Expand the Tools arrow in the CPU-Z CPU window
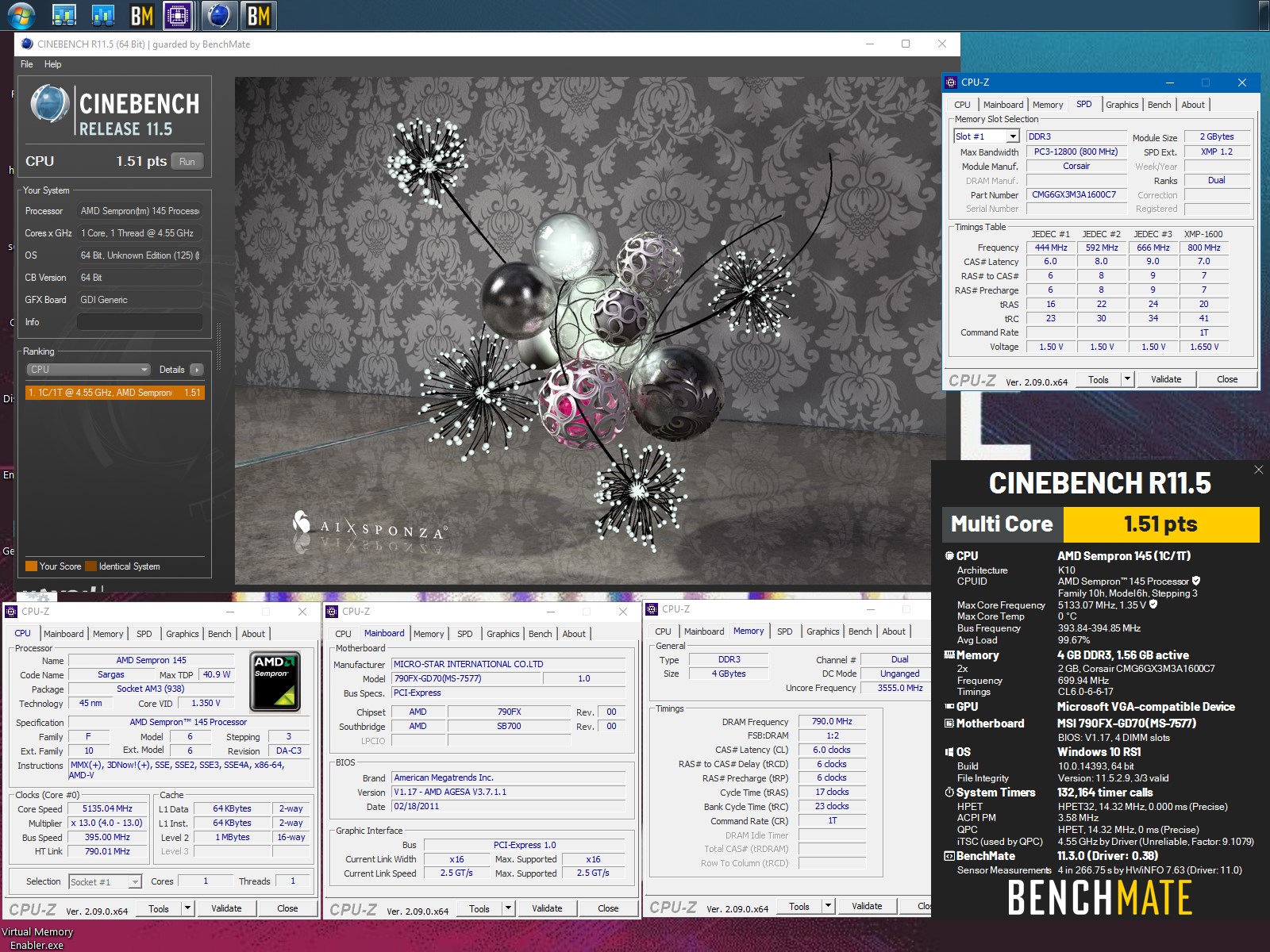This screenshot has width=1270, height=952. pyautogui.click(x=188, y=908)
